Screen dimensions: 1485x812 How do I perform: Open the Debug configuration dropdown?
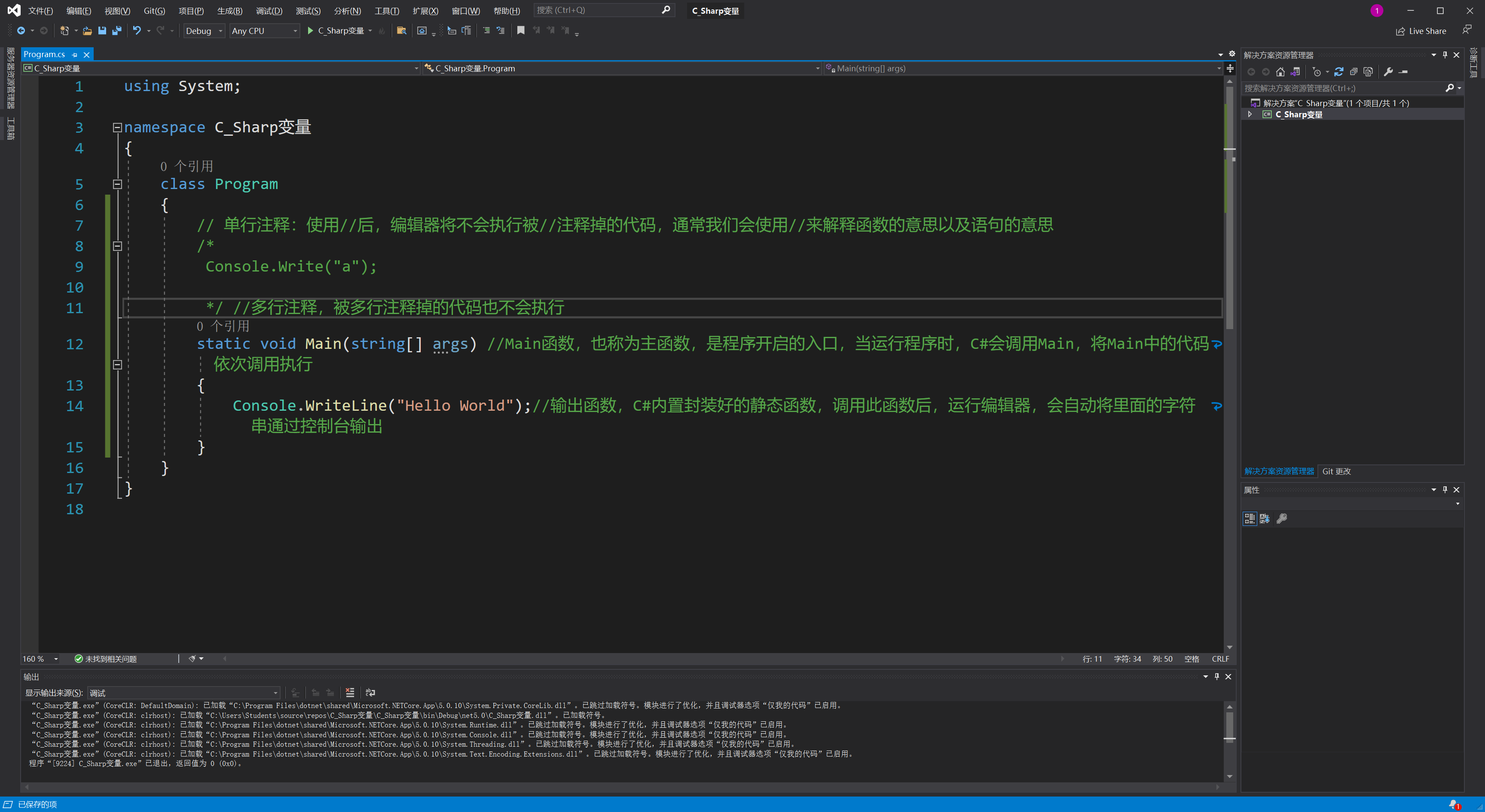204,31
